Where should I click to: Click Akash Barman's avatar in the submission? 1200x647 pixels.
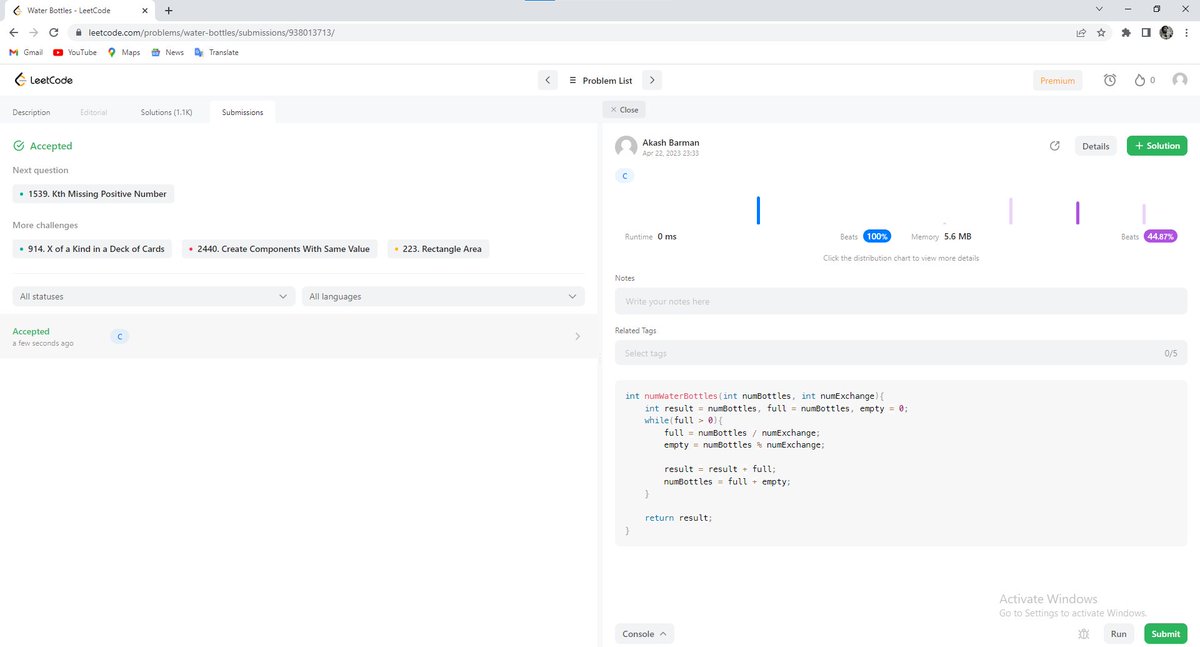coord(626,147)
